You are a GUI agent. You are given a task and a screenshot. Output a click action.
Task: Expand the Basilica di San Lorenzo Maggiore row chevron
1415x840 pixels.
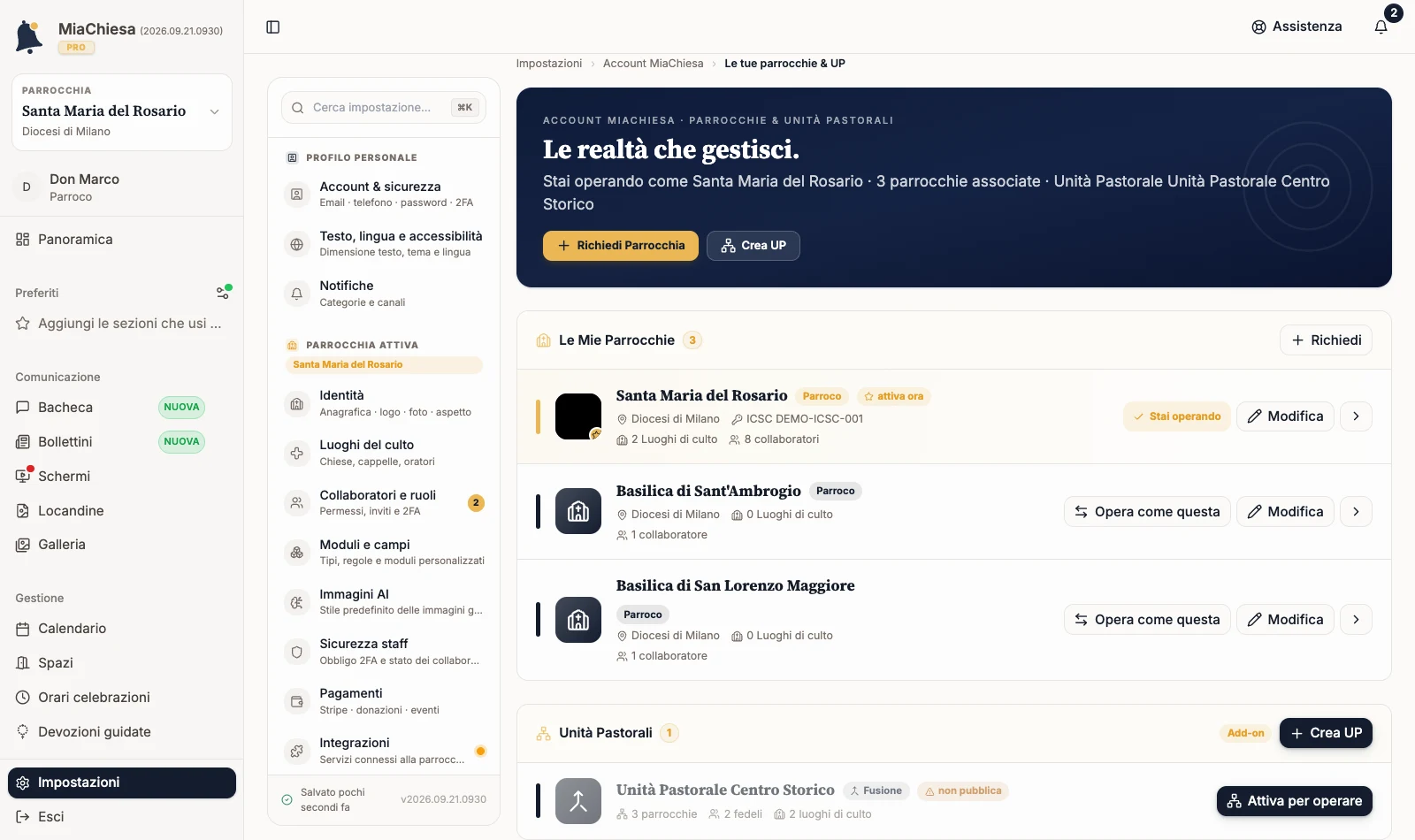[1356, 620]
